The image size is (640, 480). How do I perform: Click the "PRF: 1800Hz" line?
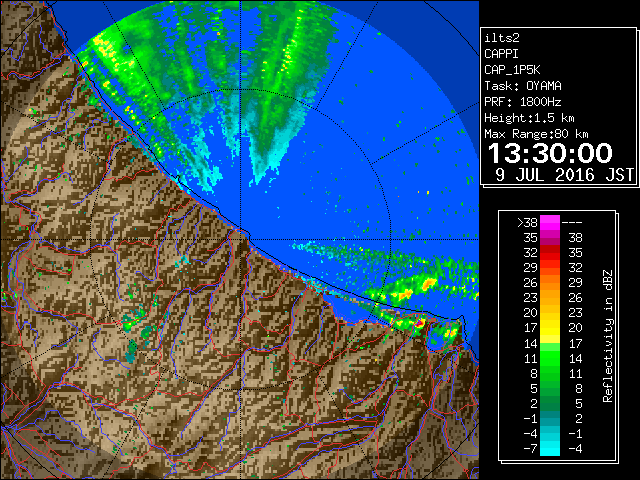(523, 102)
